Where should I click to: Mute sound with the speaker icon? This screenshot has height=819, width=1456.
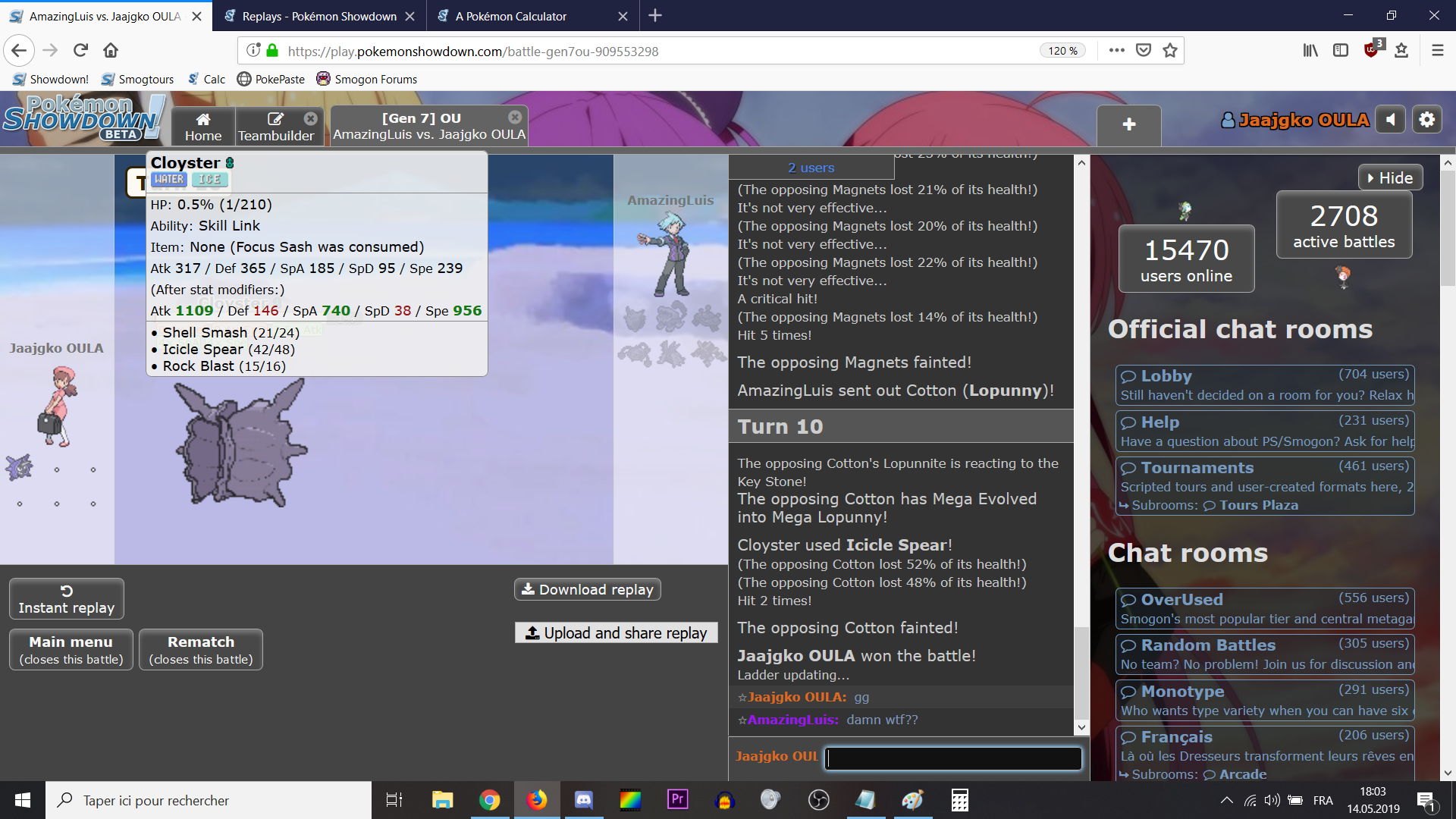(1390, 120)
